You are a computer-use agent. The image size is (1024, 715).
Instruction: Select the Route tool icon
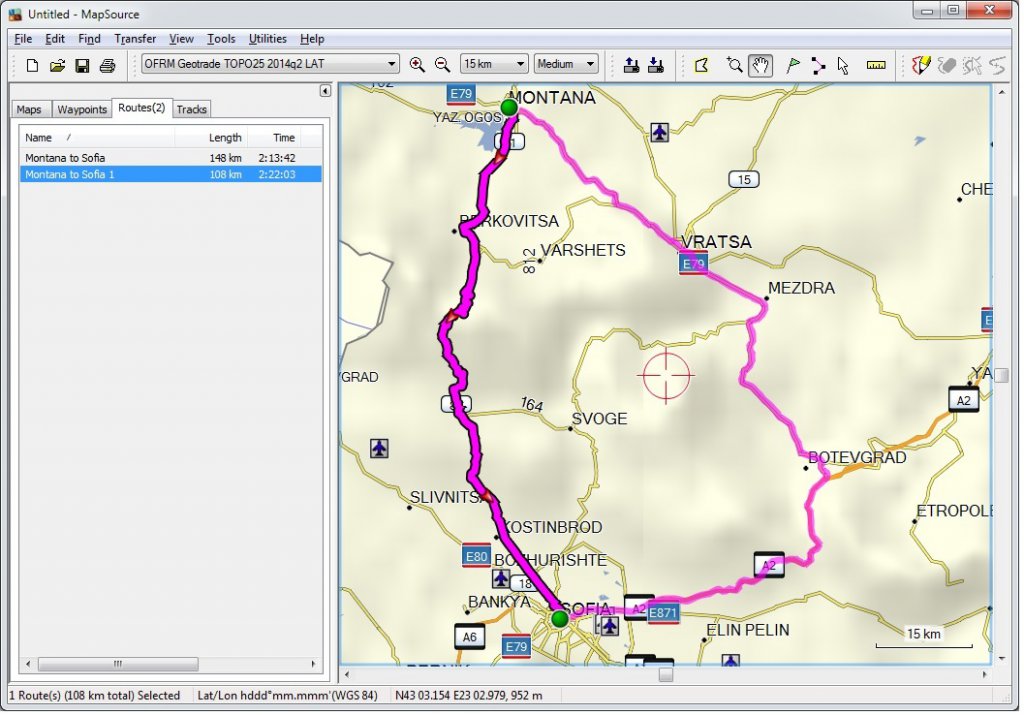click(818, 65)
